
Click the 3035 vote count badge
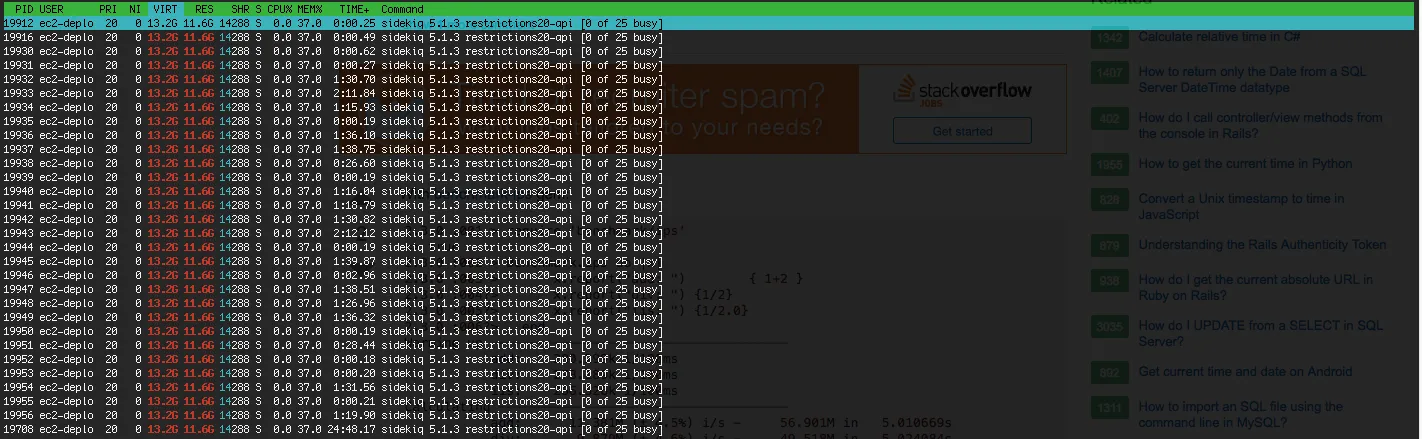pos(1109,327)
